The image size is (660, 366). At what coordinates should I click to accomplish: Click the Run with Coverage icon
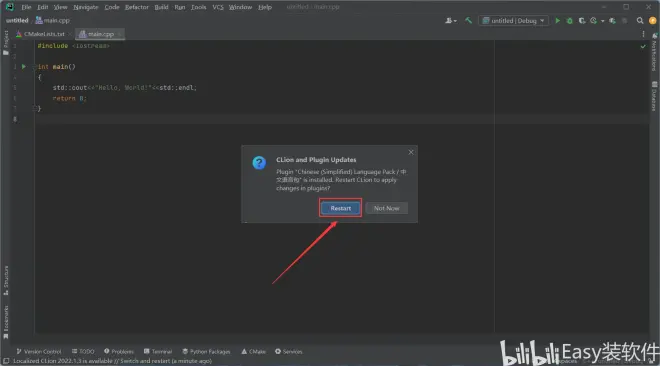(582, 21)
